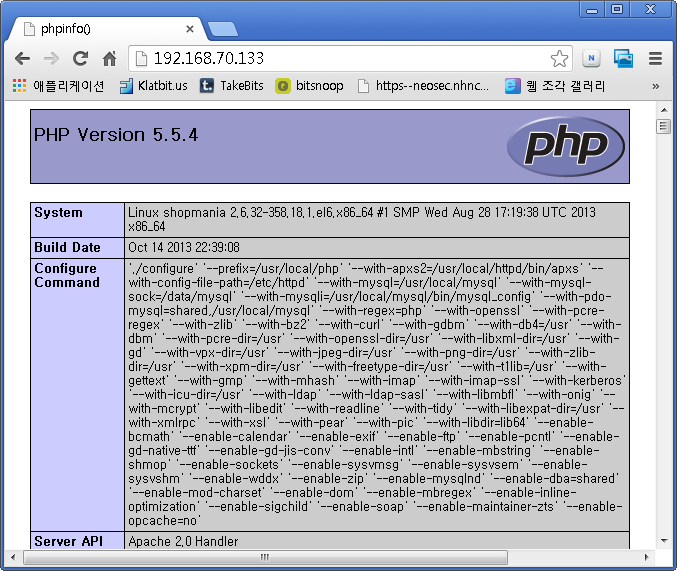Bookmark this page with the star
Image resolution: width=677 pixels, height=571 pixels.
(x=559, y=59)
